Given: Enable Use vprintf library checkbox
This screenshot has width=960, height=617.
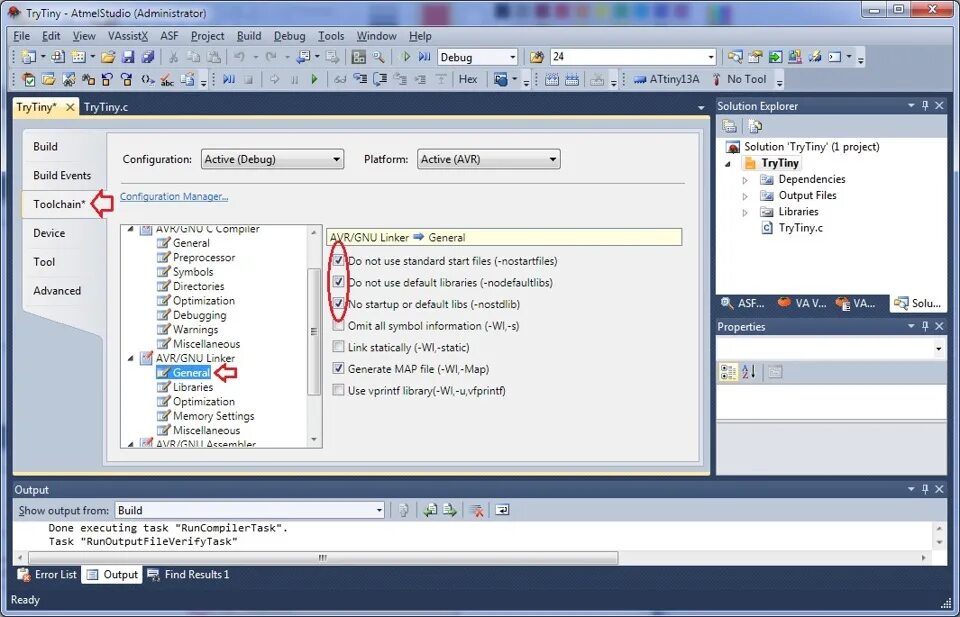Looking at the screenshot, I should coord(338,391).
